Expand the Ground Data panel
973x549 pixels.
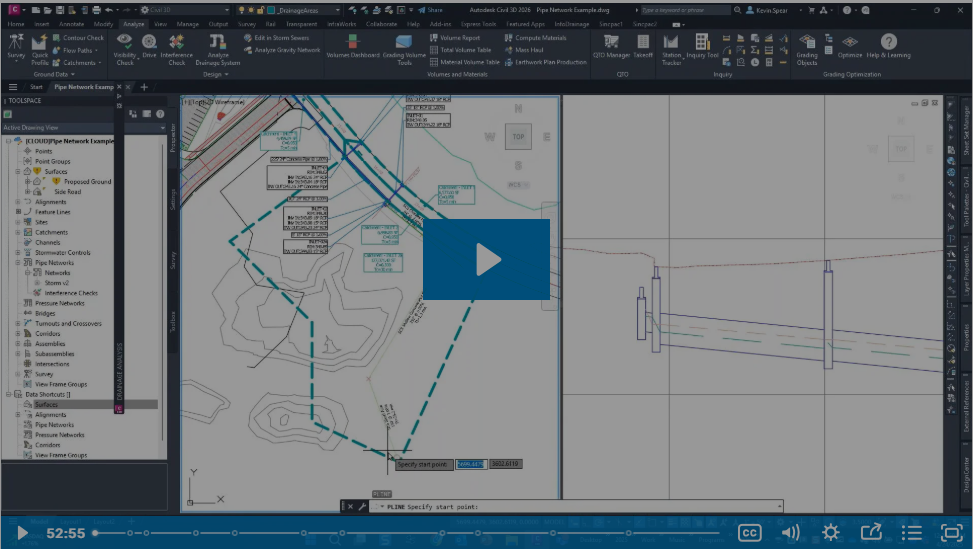tap(54, 74)
